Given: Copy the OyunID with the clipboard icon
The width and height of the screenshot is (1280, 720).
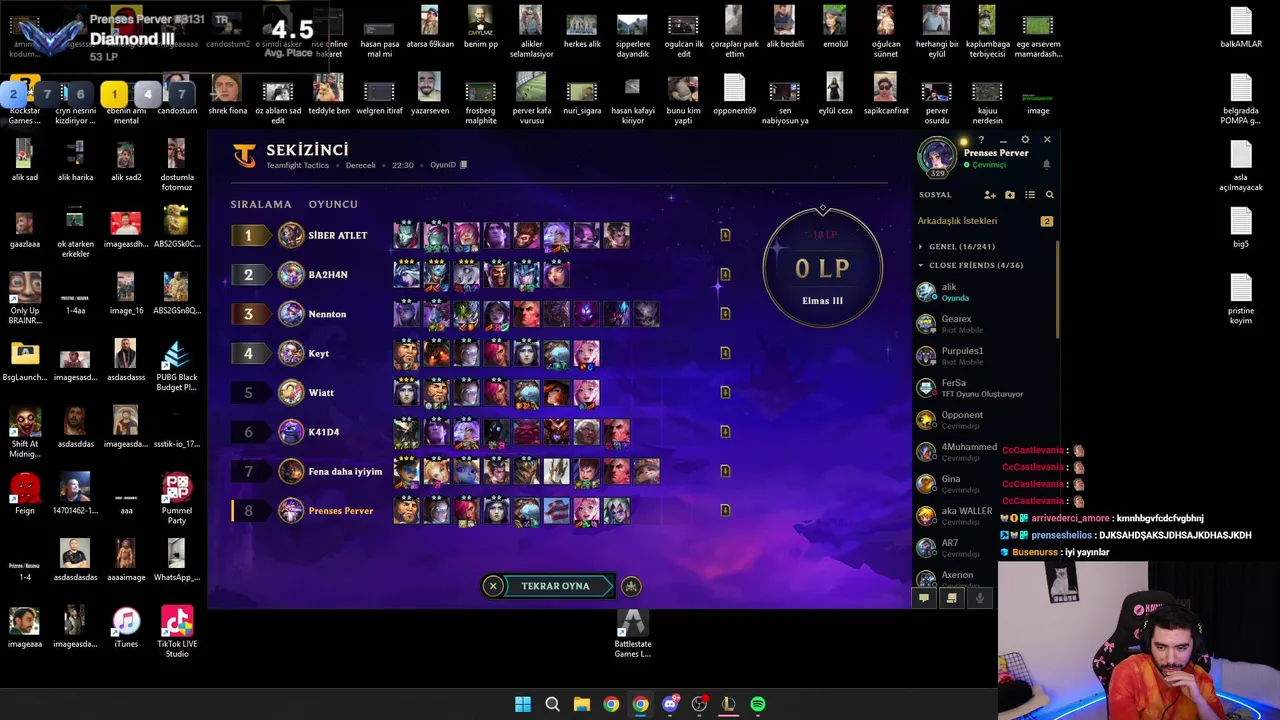Looking at the screenshot, I should click(463, 165).
